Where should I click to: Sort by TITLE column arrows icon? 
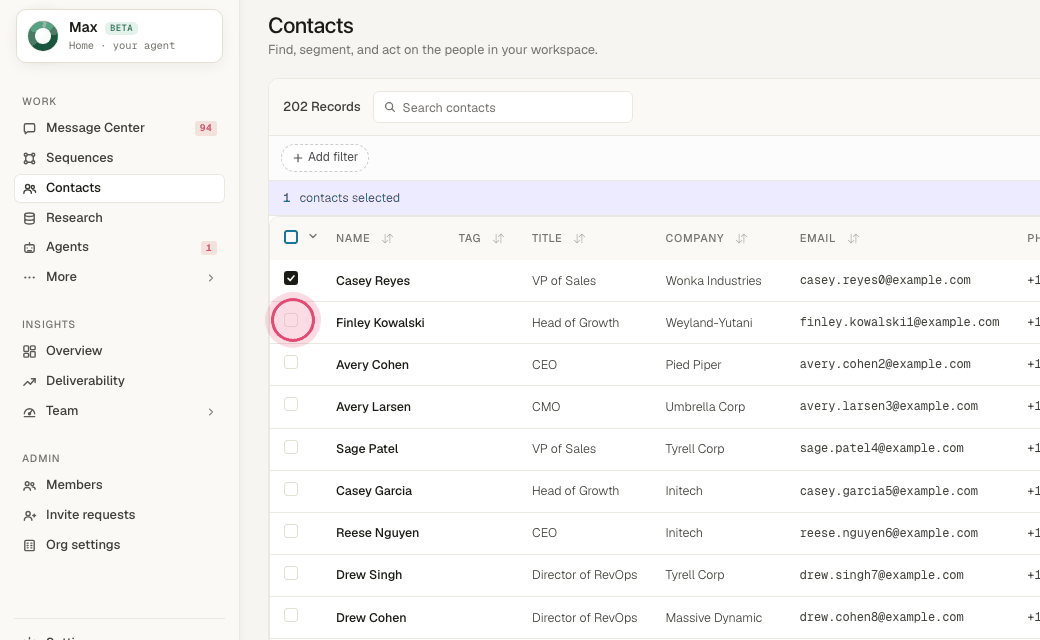[579, 238]
